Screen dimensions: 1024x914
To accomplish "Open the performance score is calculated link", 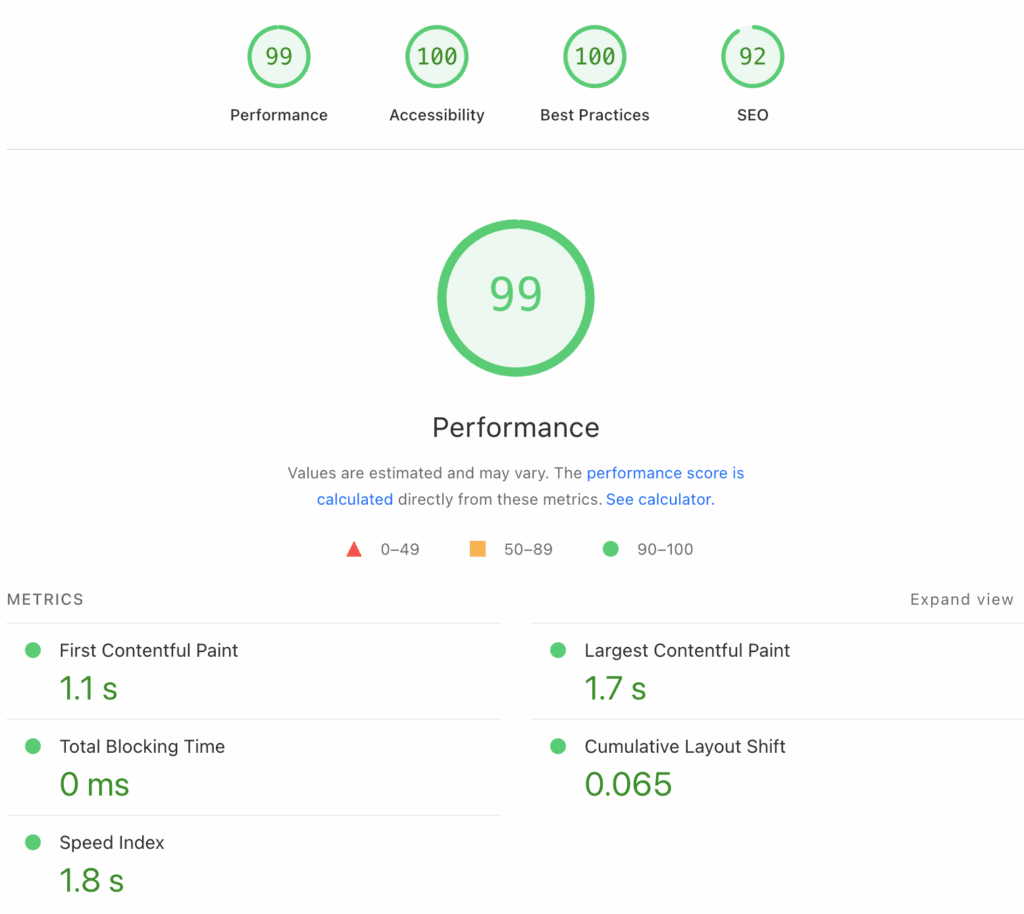I will click(x=665, y=473).
